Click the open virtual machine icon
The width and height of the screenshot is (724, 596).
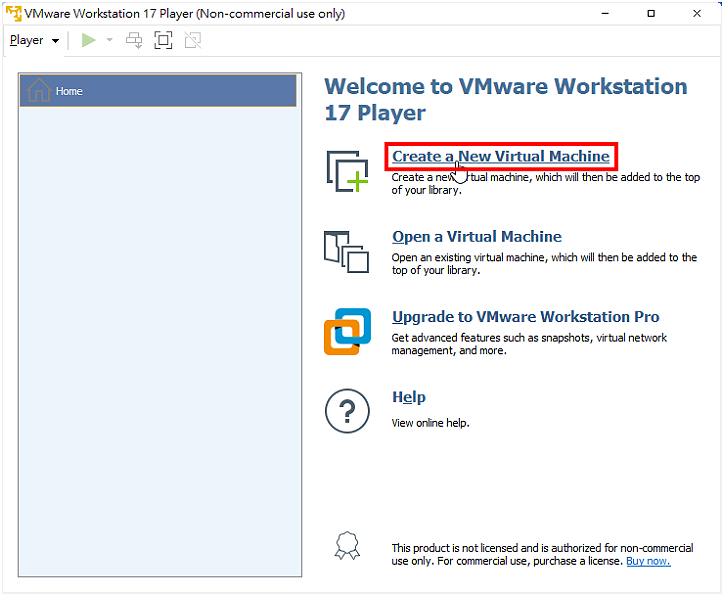(346, 252)
